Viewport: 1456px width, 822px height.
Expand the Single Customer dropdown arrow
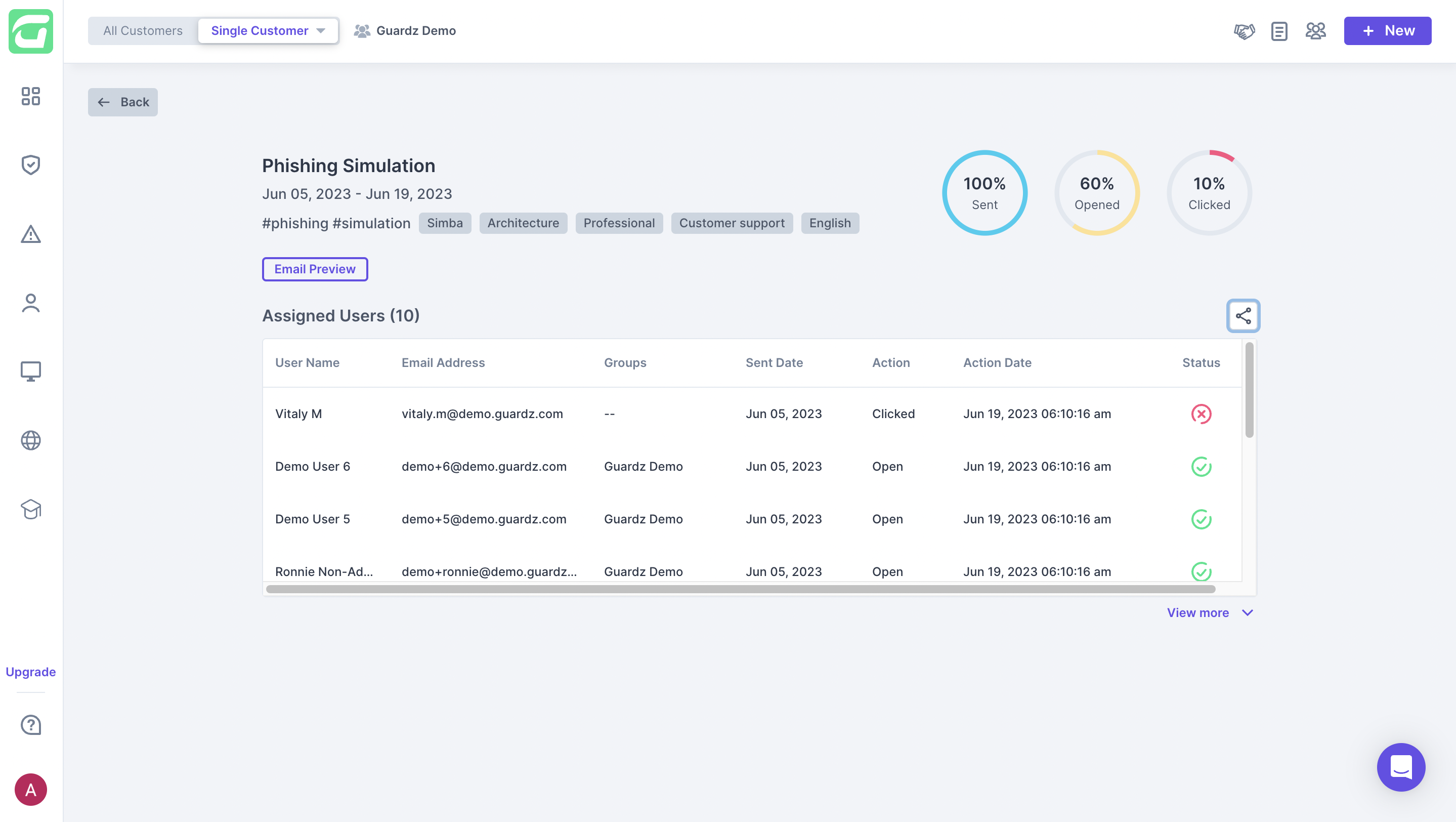pyautogui.click(x=321, y=31)
